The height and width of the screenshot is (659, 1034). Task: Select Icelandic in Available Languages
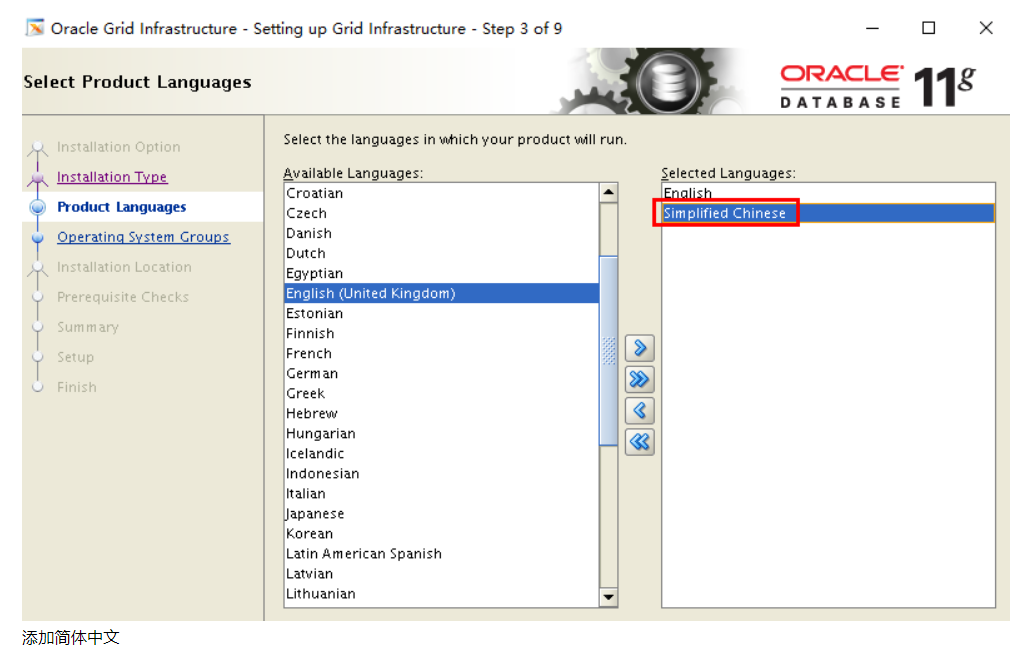click(441, 453)
